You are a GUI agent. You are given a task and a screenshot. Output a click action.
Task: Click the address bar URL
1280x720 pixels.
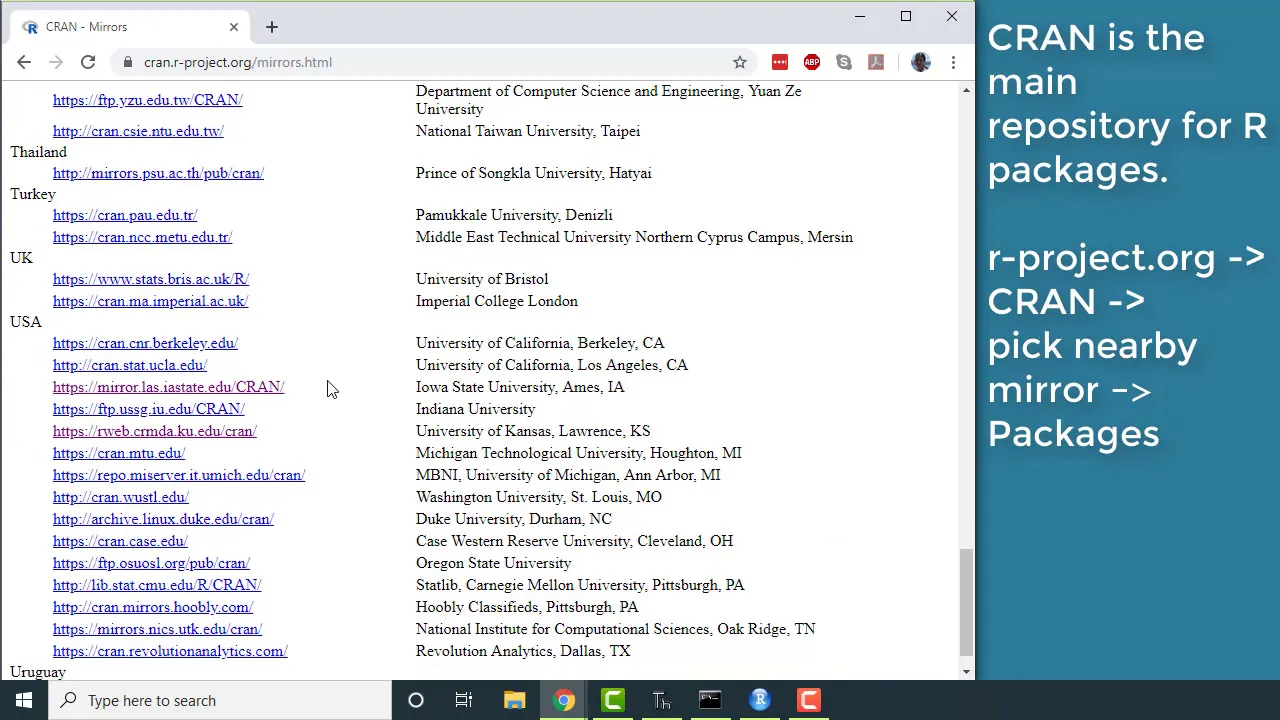[238, 62]
